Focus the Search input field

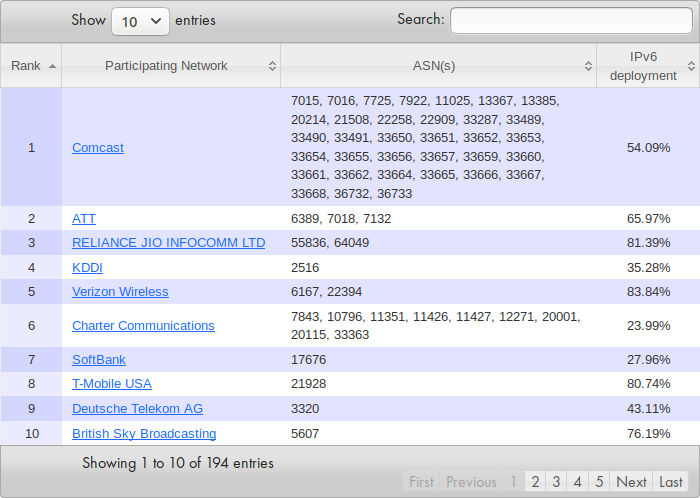click(571, 20)
